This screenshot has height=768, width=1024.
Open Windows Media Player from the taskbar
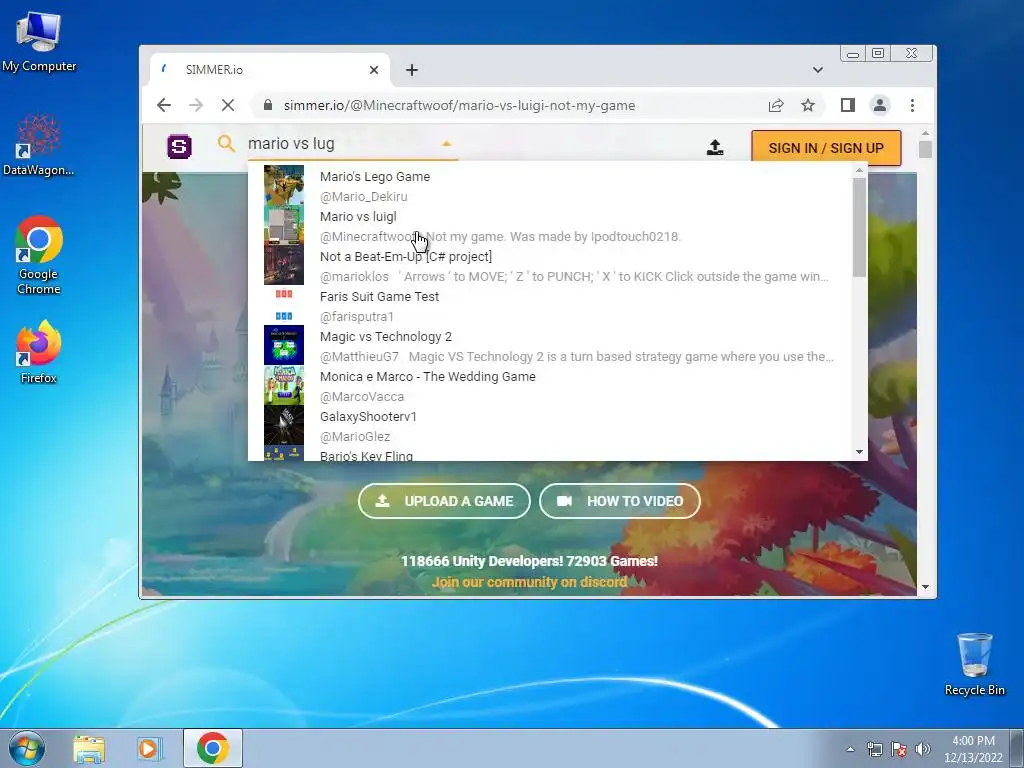(x=150, y=748)
